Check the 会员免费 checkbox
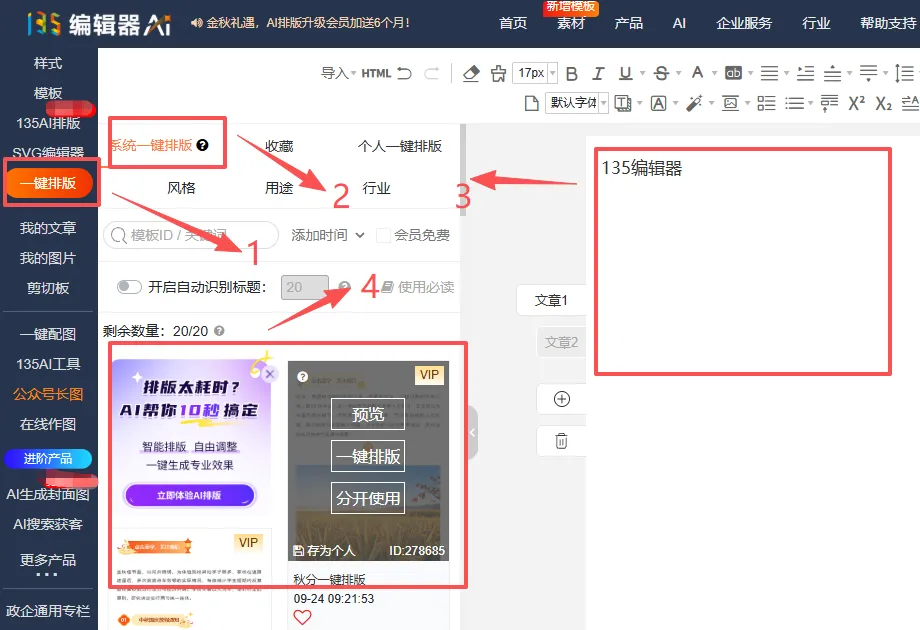Screen dimensions: 920x630 pyautogui.click(x=383, y=235)
